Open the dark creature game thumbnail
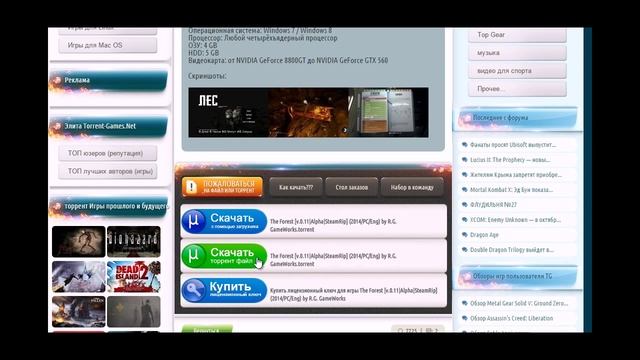This screenshot has width=640, height=360. (79, 242)
